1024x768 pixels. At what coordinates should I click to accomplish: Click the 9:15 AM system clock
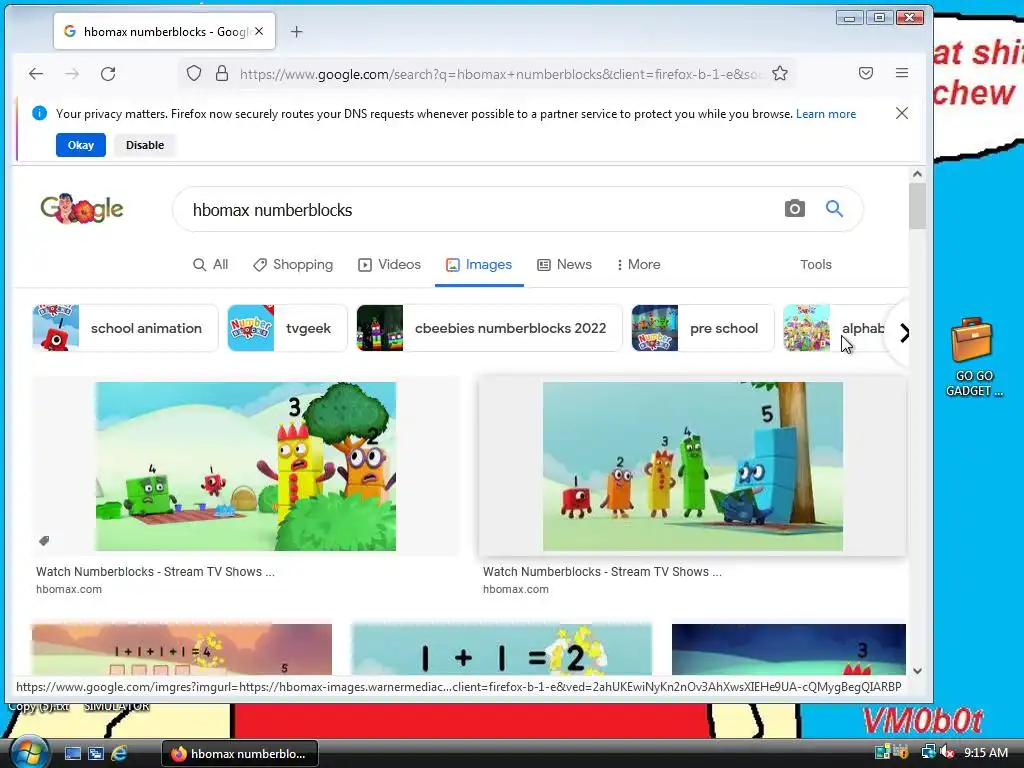click(x=985, y=752)
